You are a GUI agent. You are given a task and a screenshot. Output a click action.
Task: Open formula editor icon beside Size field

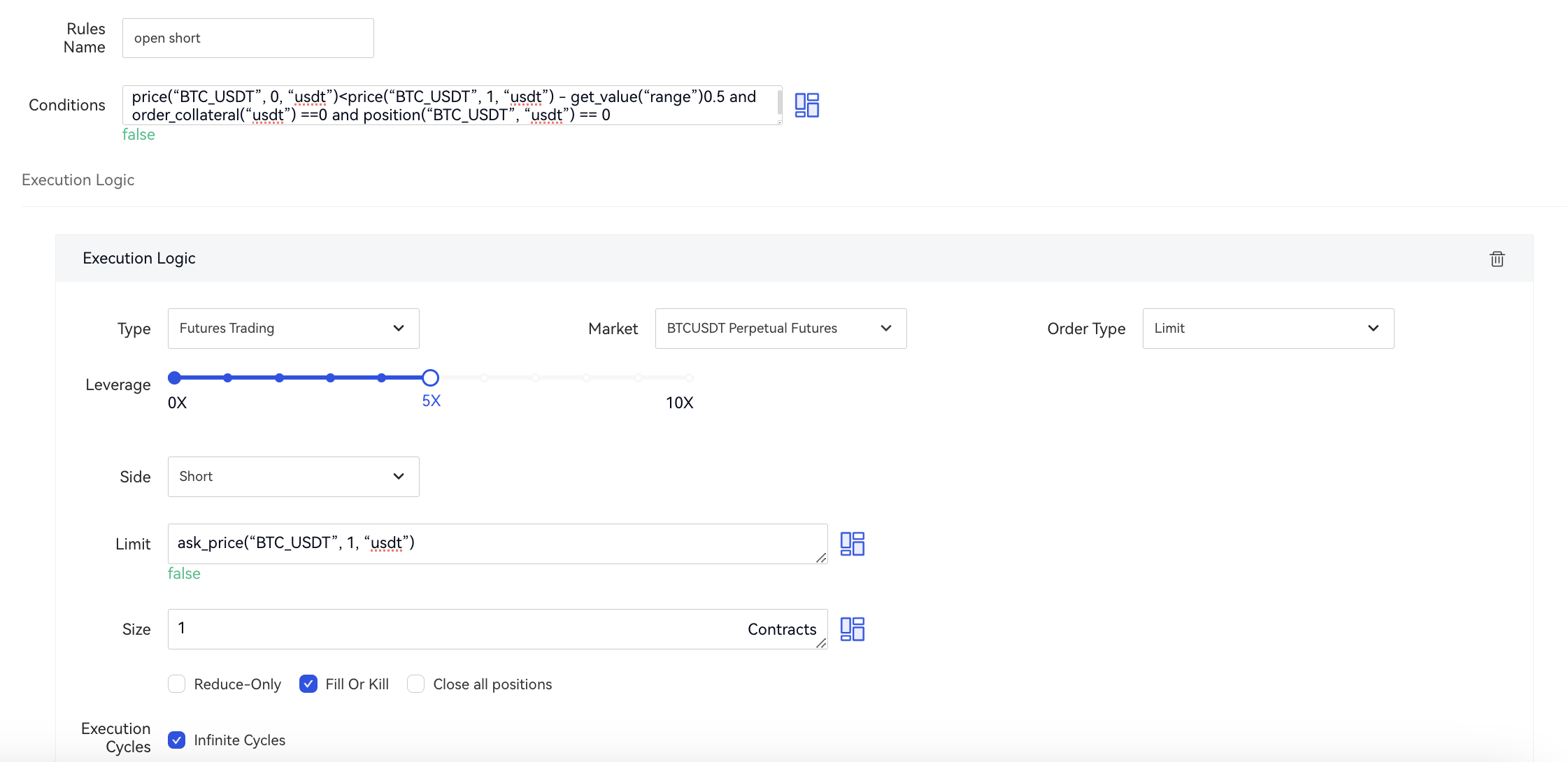pos(852,629)
